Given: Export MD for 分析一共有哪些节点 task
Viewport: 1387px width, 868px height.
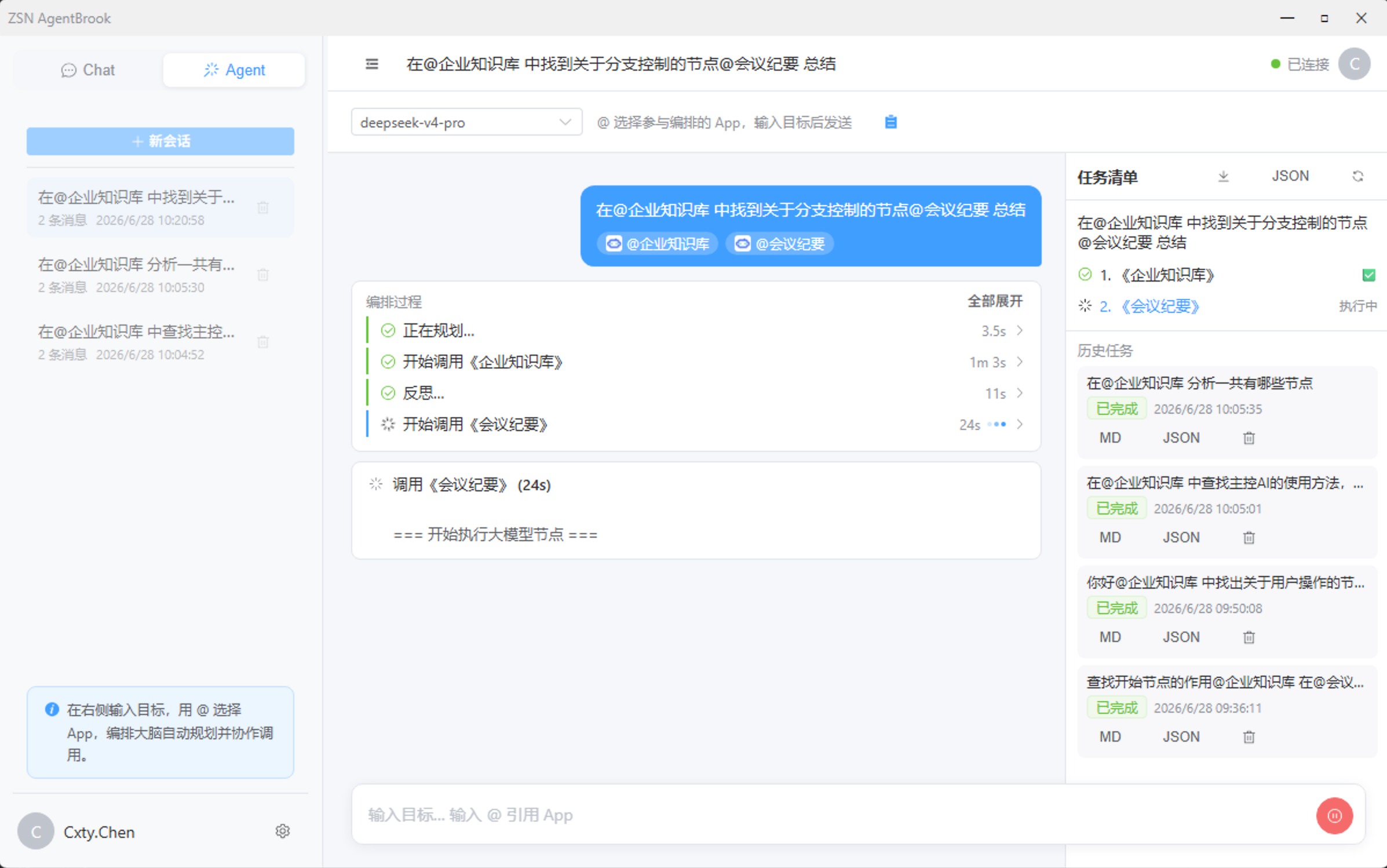Looking at the screenshot, I should click(1110, 438).
